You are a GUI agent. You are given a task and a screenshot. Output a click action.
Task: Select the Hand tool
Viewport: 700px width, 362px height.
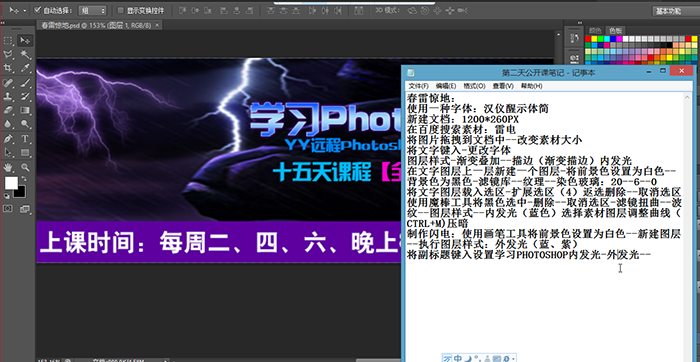coord(8,168)
